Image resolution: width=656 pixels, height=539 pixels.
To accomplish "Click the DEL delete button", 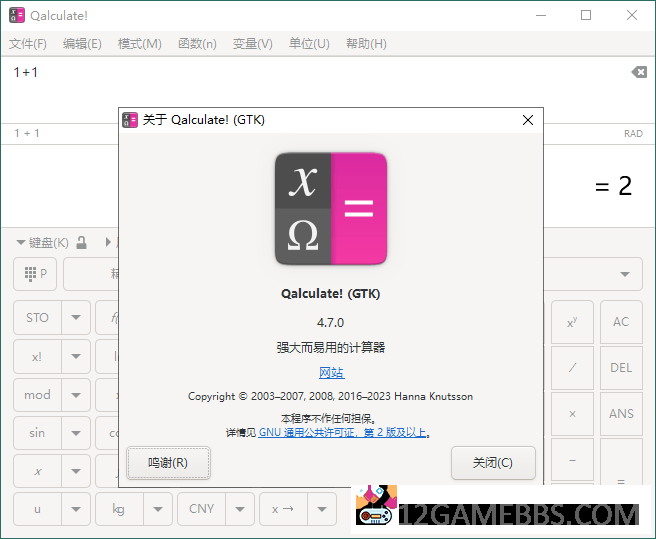I will point(621,368).
